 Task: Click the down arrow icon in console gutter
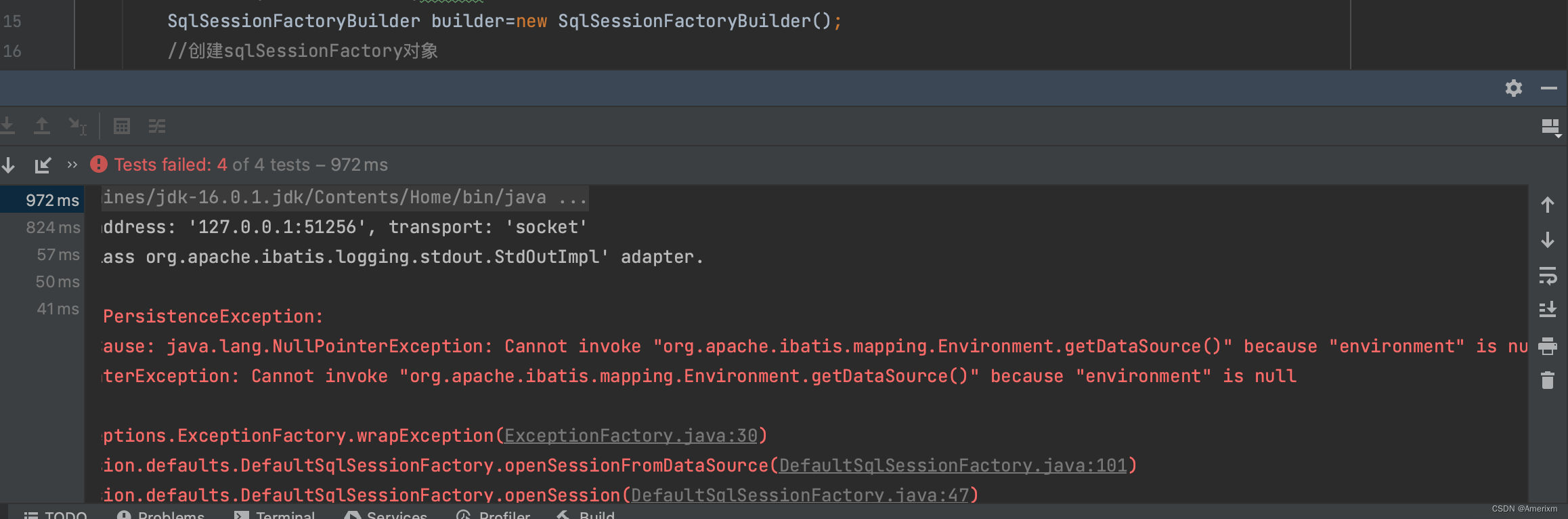click(x=1548, y=240)
